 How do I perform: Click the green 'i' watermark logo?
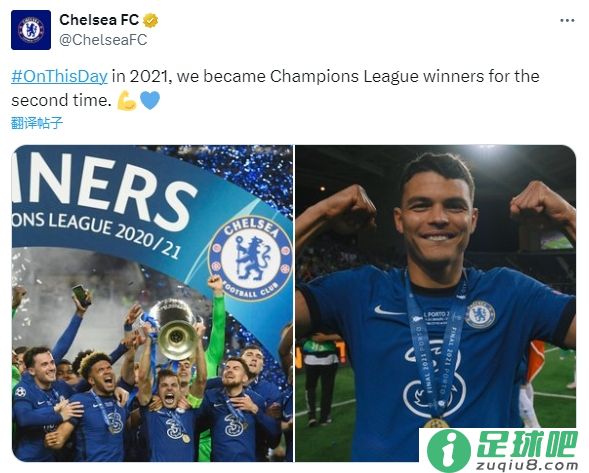coord(449,450)
